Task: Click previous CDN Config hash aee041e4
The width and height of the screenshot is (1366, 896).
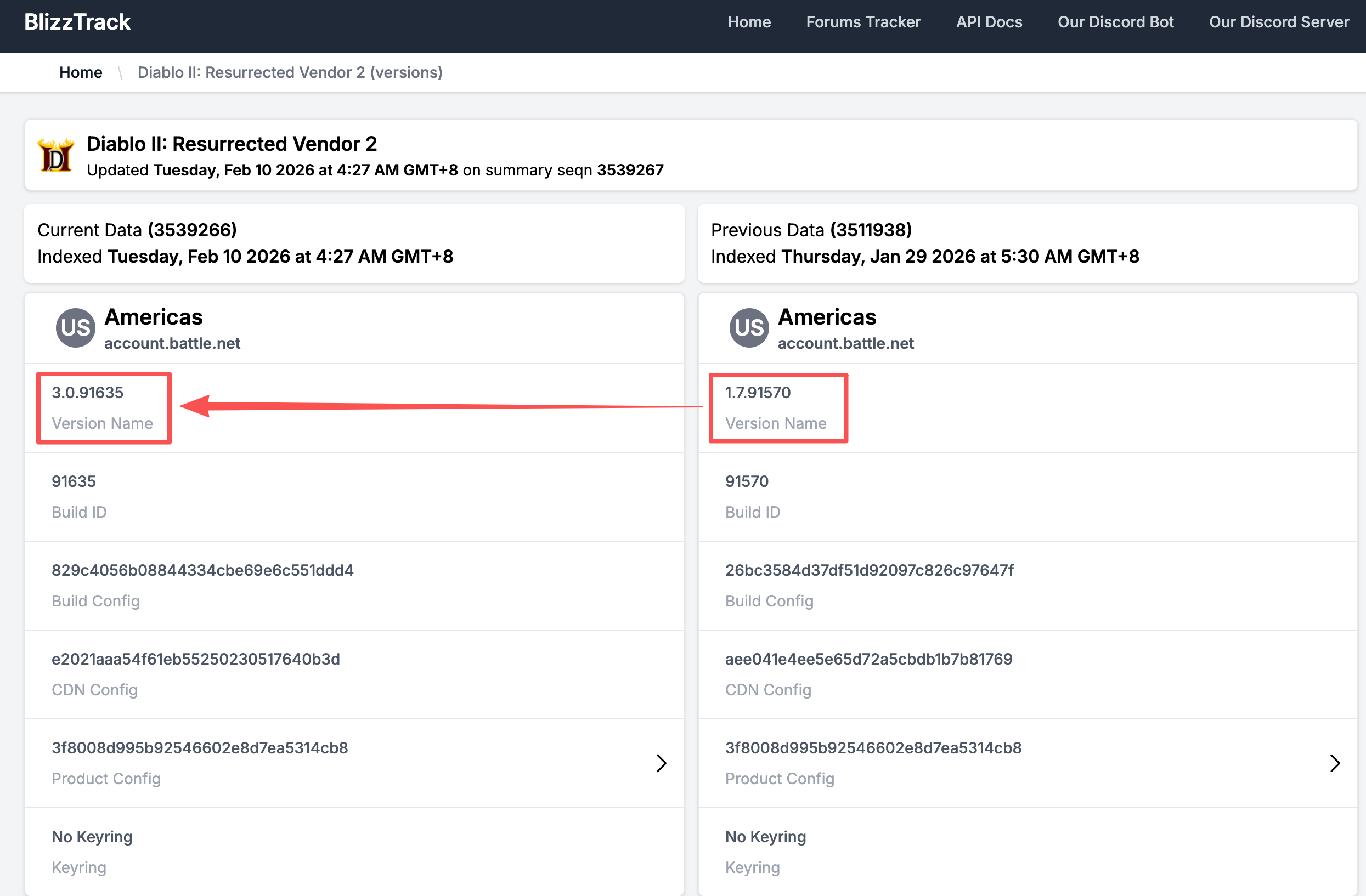Action: 868,659
